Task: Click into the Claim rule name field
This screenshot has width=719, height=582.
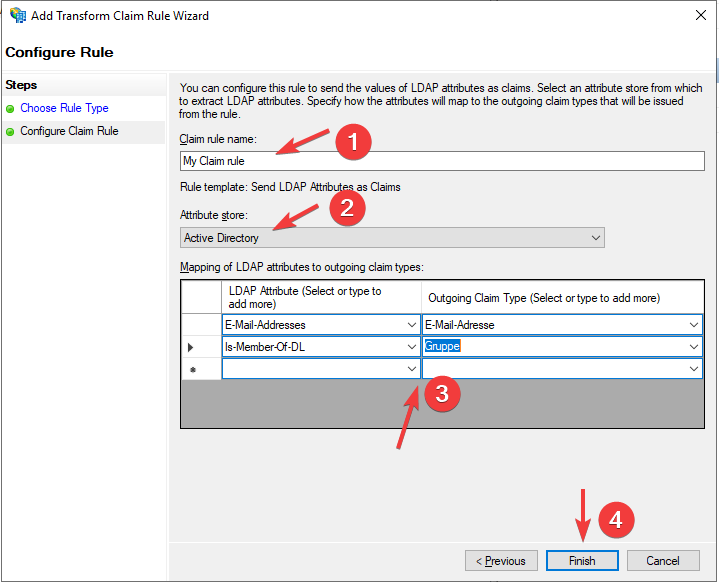Action: click(441, 161)
